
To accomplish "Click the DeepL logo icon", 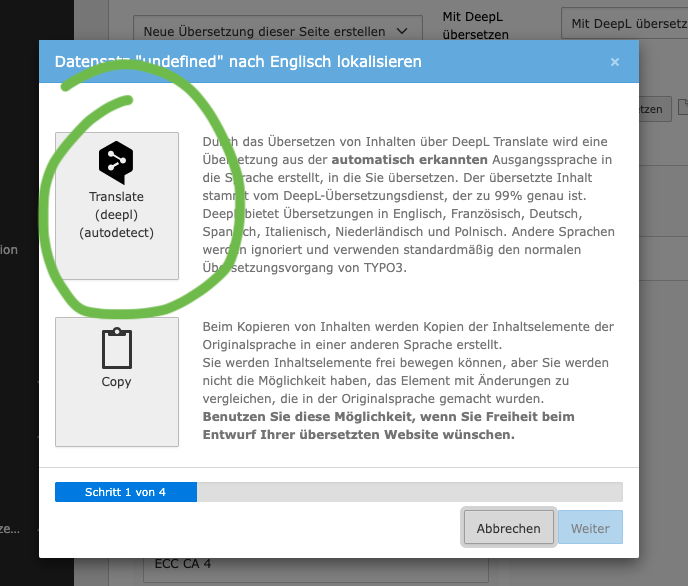I will pos(116,163).
